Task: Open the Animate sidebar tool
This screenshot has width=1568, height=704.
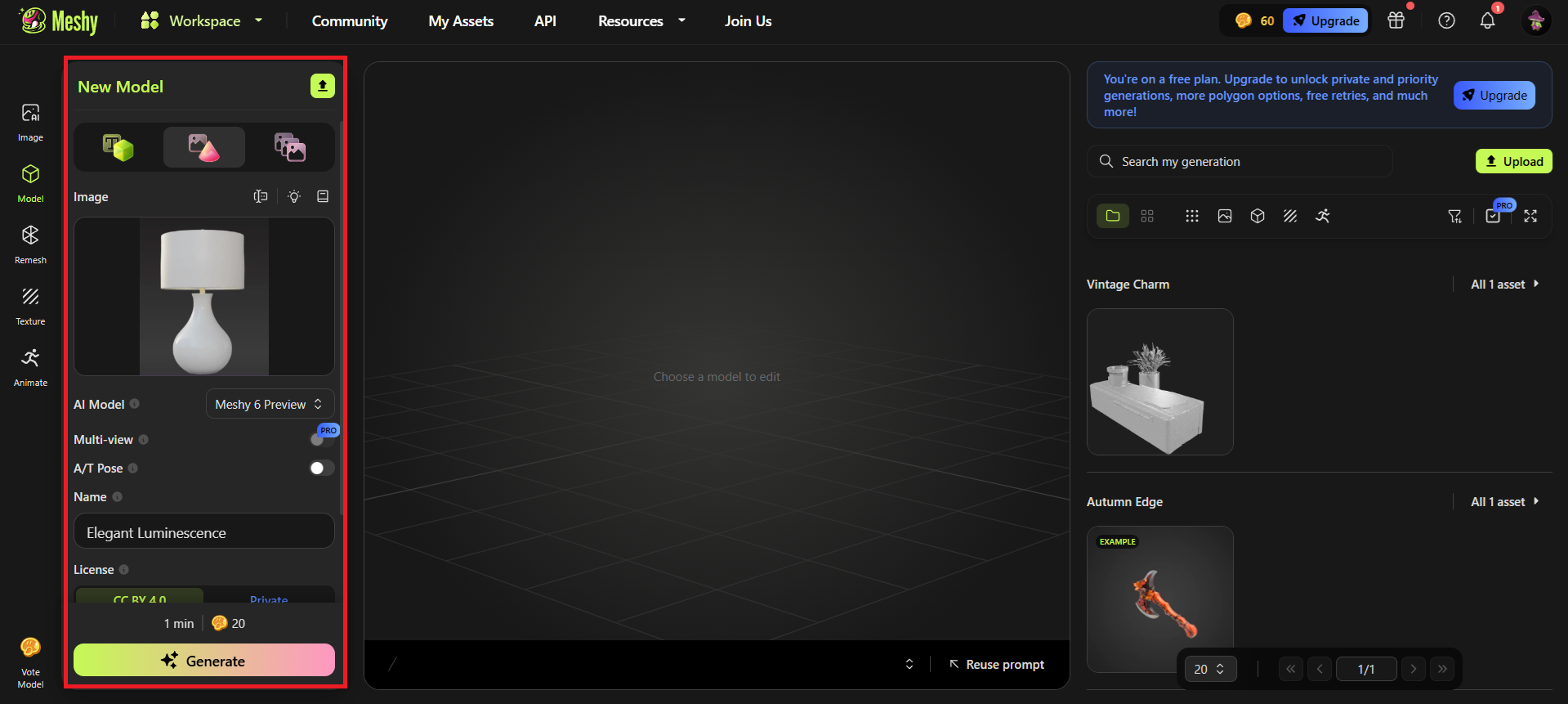Action: pyautogui.click(x=30, y=367)
